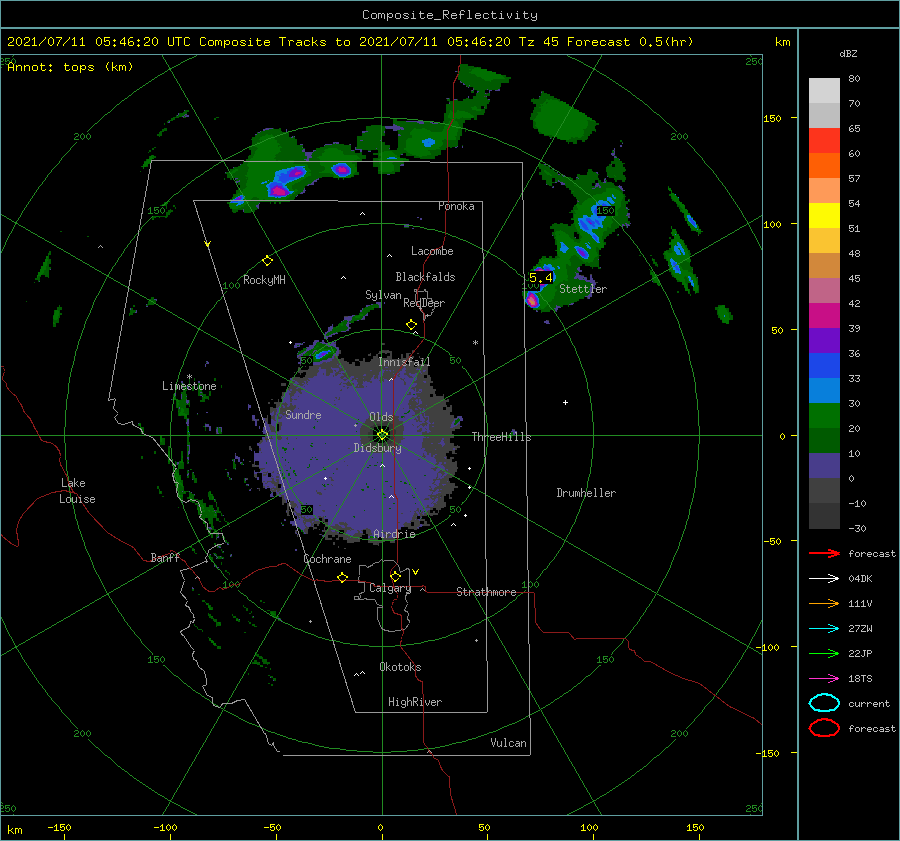Click the green 22JP arrow icon
Screen dimensions: 900x841
(824, 653)
